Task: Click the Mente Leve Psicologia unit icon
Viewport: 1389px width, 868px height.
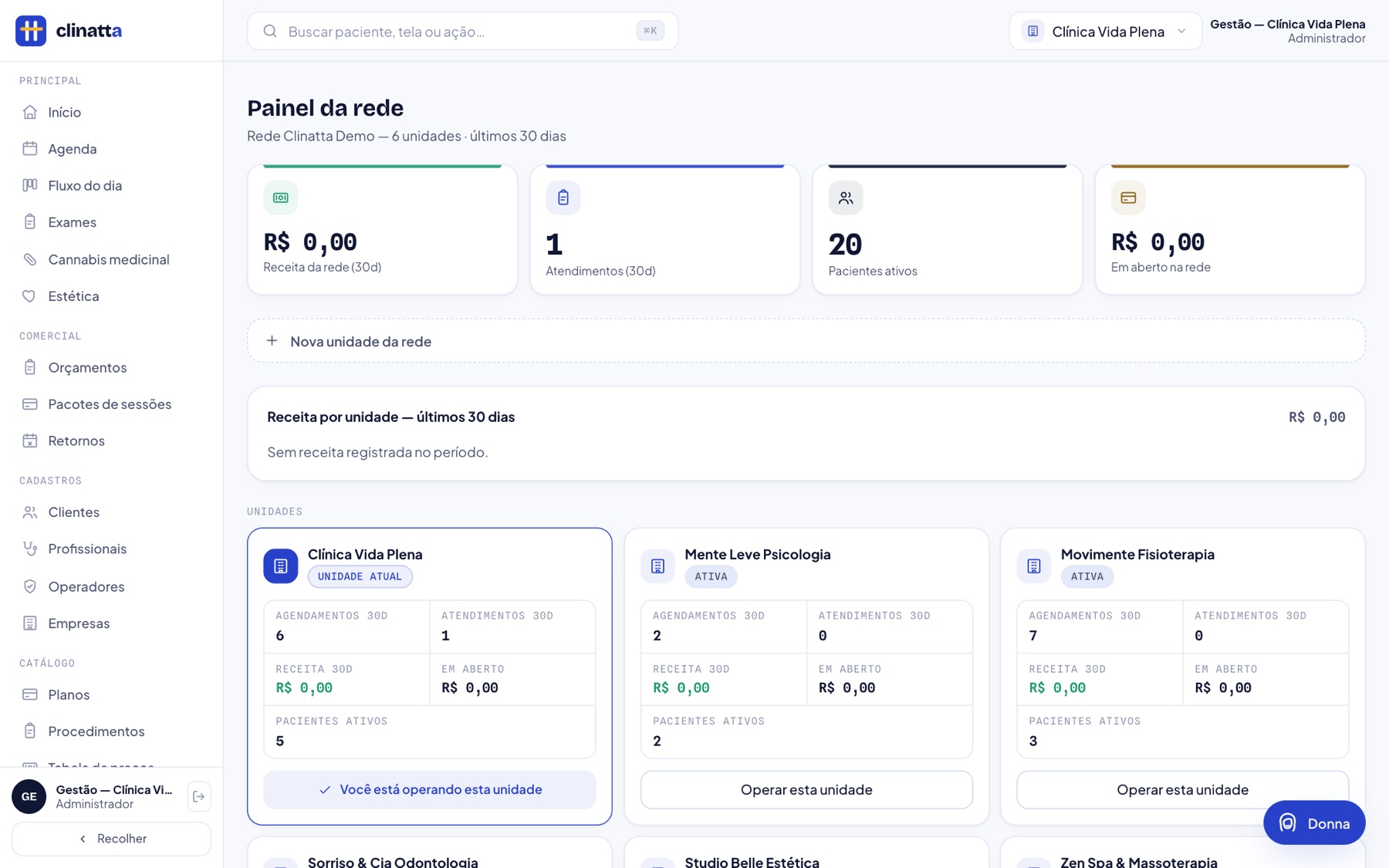Action: [658, 566]
